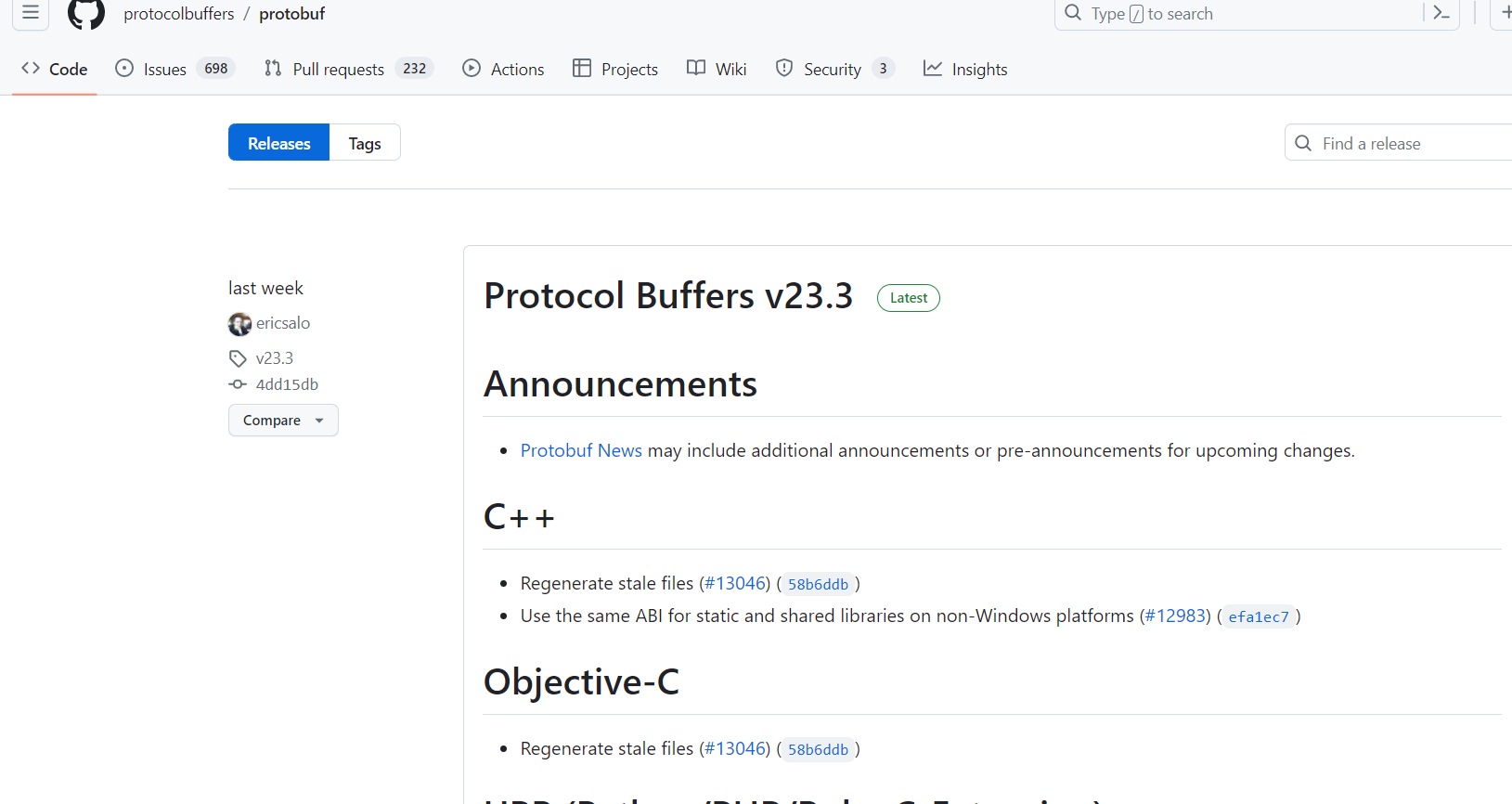Open commit efa1ec7 link
This screenshot has height=804, width=1512.
1259,616
